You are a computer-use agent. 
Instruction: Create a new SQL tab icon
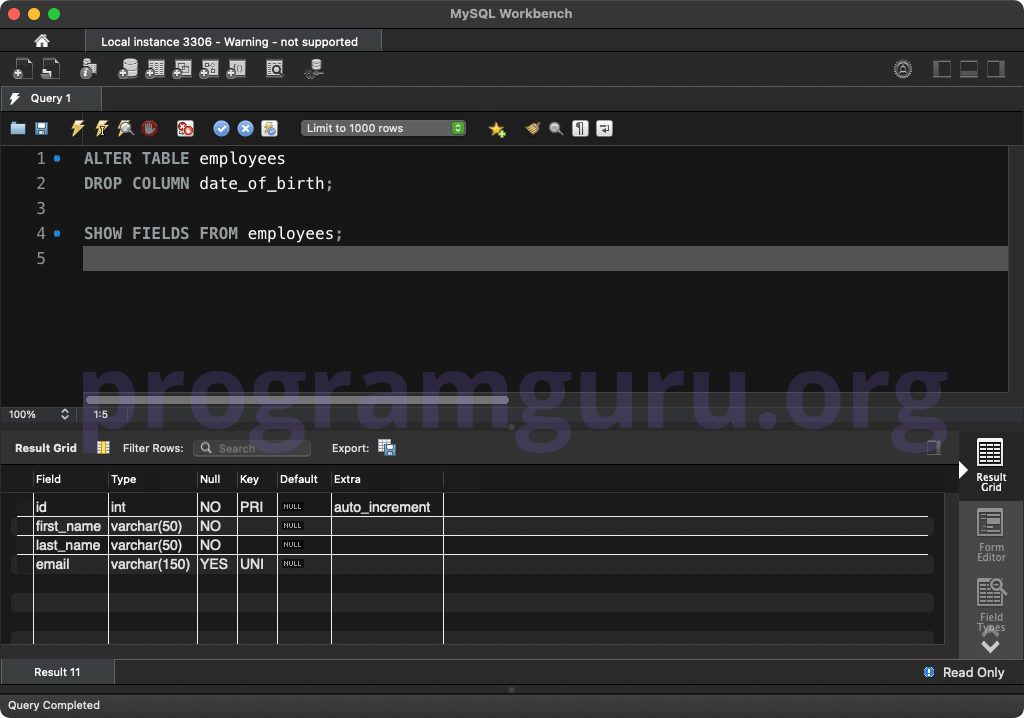22,69
